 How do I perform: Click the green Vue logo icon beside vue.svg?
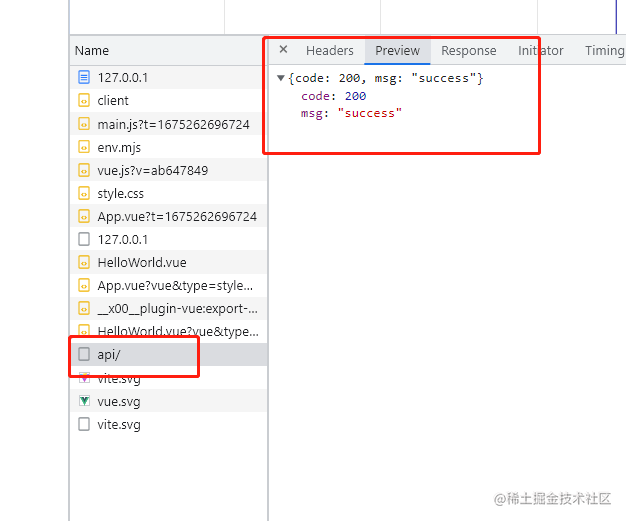tap(84, 401)
